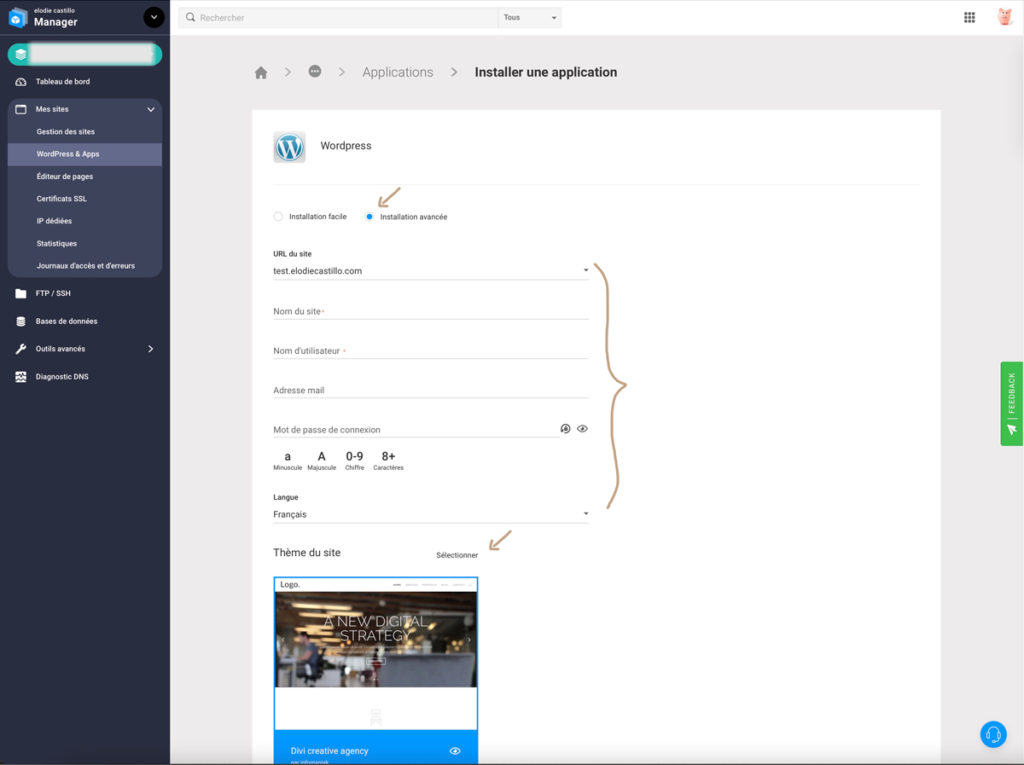
Task: Click the Adresse mail field
Action: [x=431, y=390]
